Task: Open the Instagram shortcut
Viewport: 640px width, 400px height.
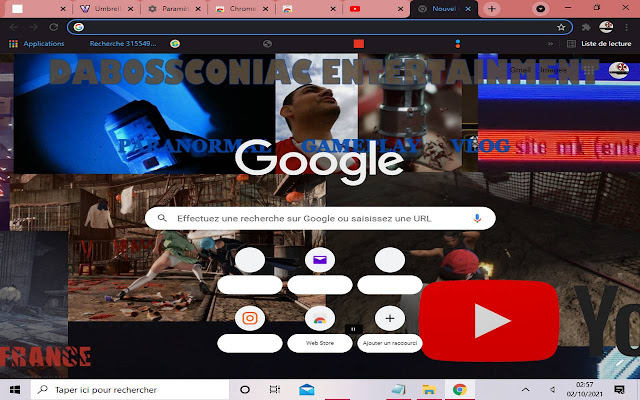Action: 250,318
